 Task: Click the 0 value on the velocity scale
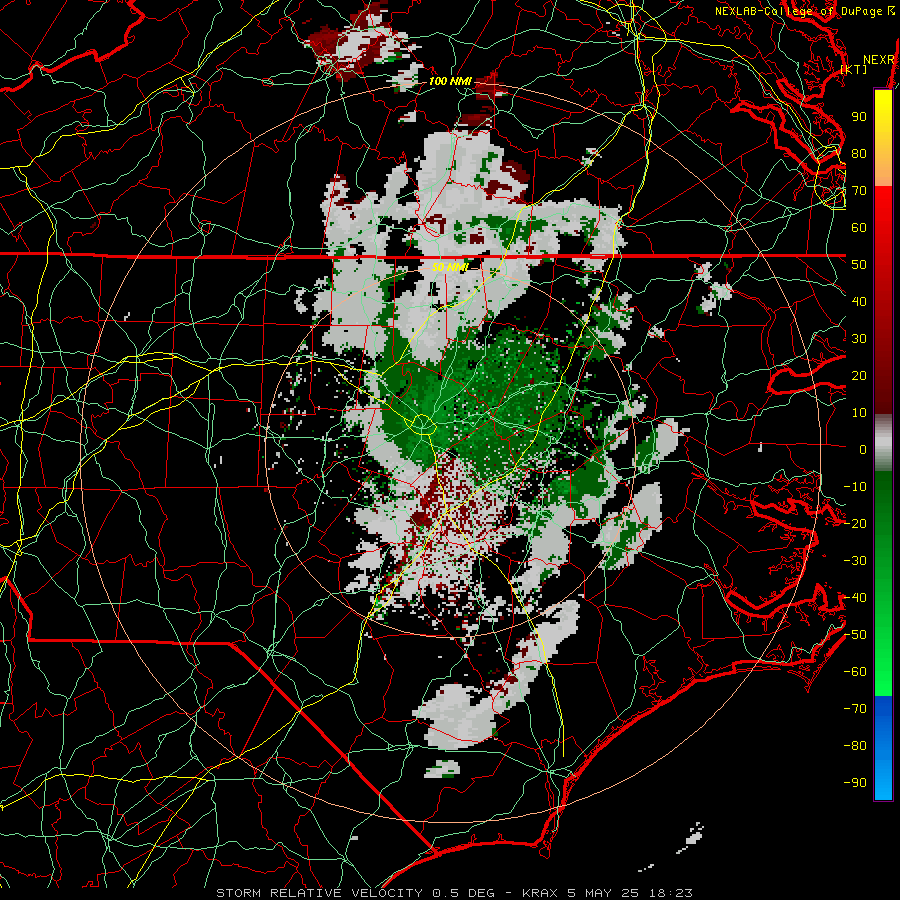click(x=863, y=449)
